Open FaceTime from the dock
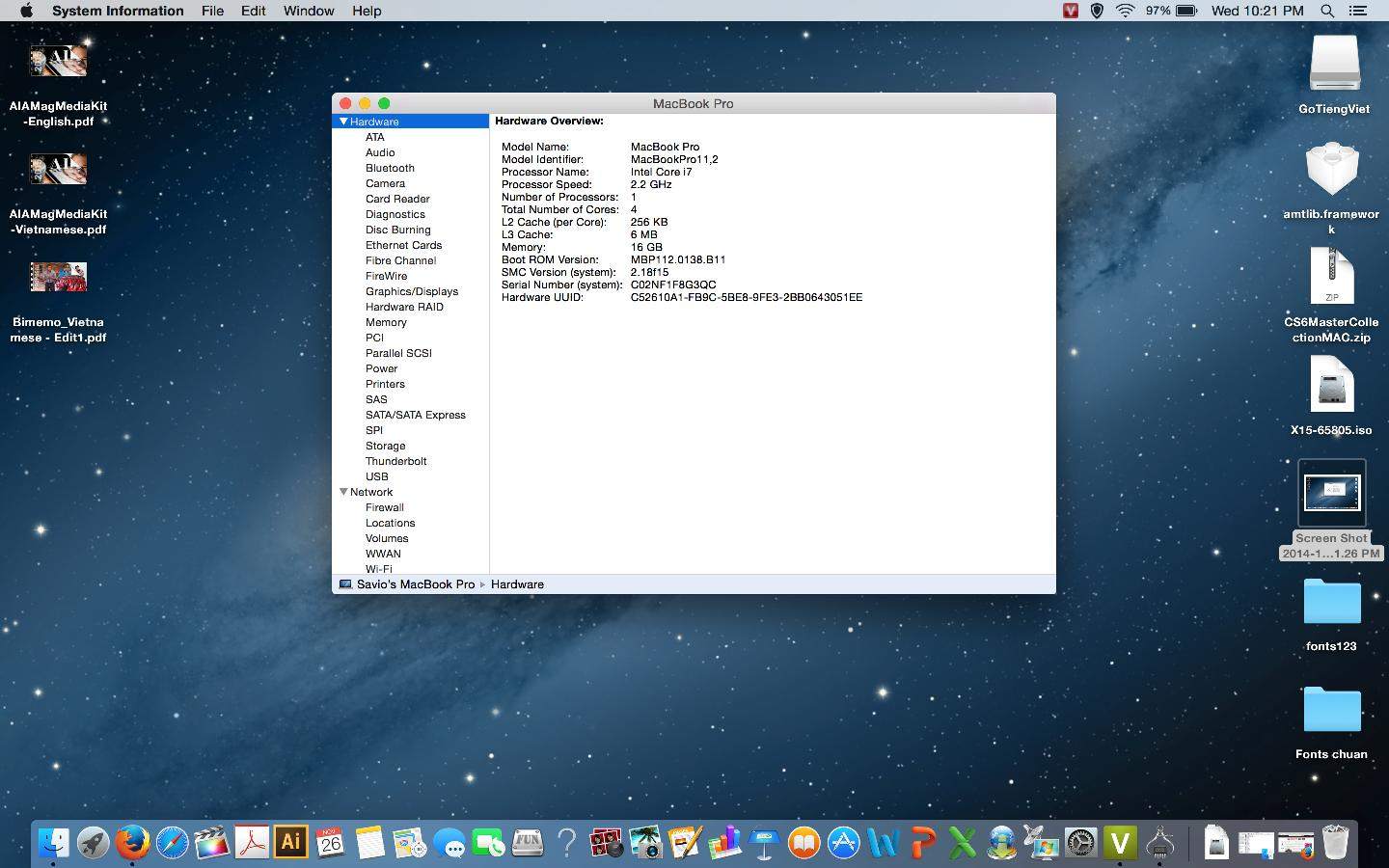Viewport: 1389px width, 868px height. [489, 843]
